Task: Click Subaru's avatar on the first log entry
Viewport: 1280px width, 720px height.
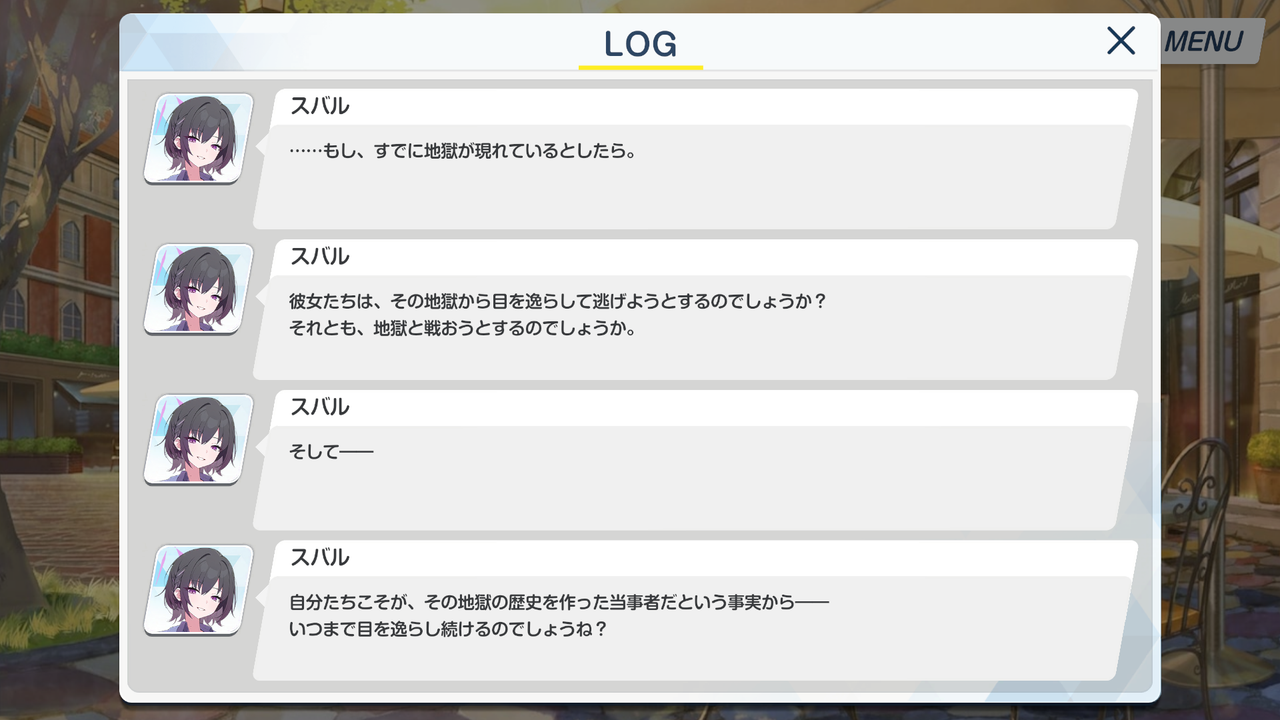Action: pos(198,139)
